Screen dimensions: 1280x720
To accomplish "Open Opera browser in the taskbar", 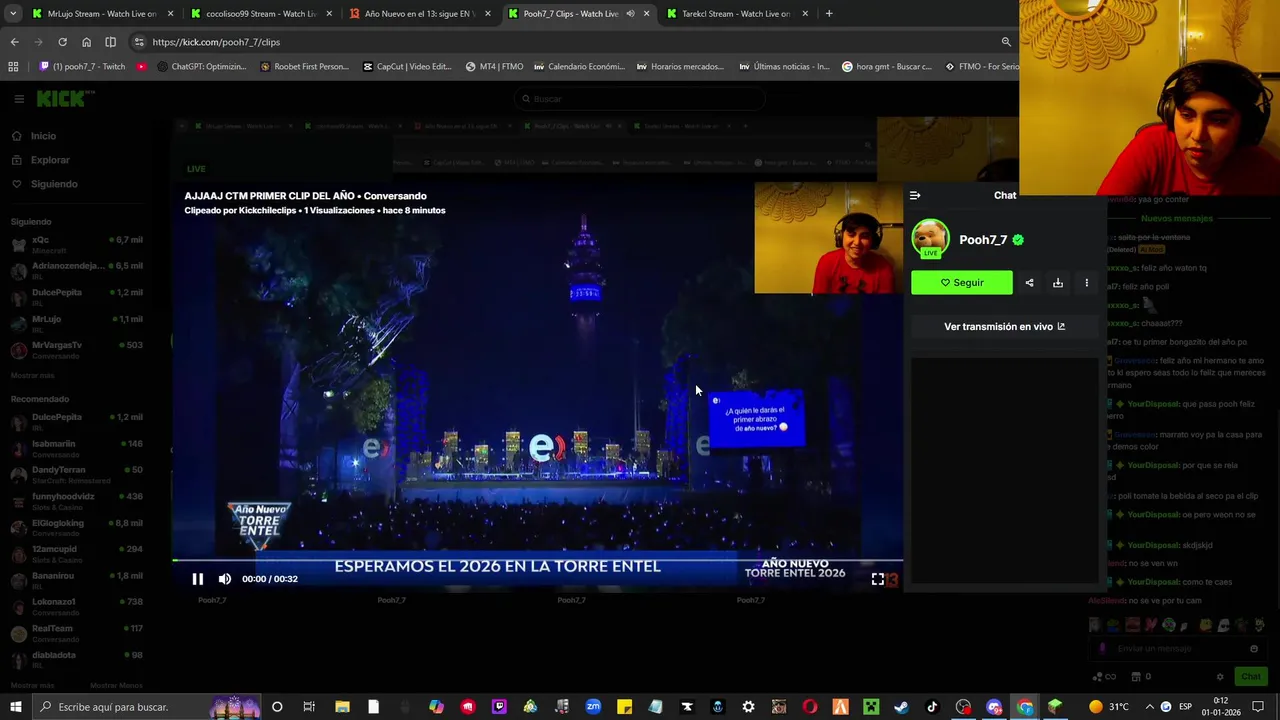I will (x=809, y=707).
